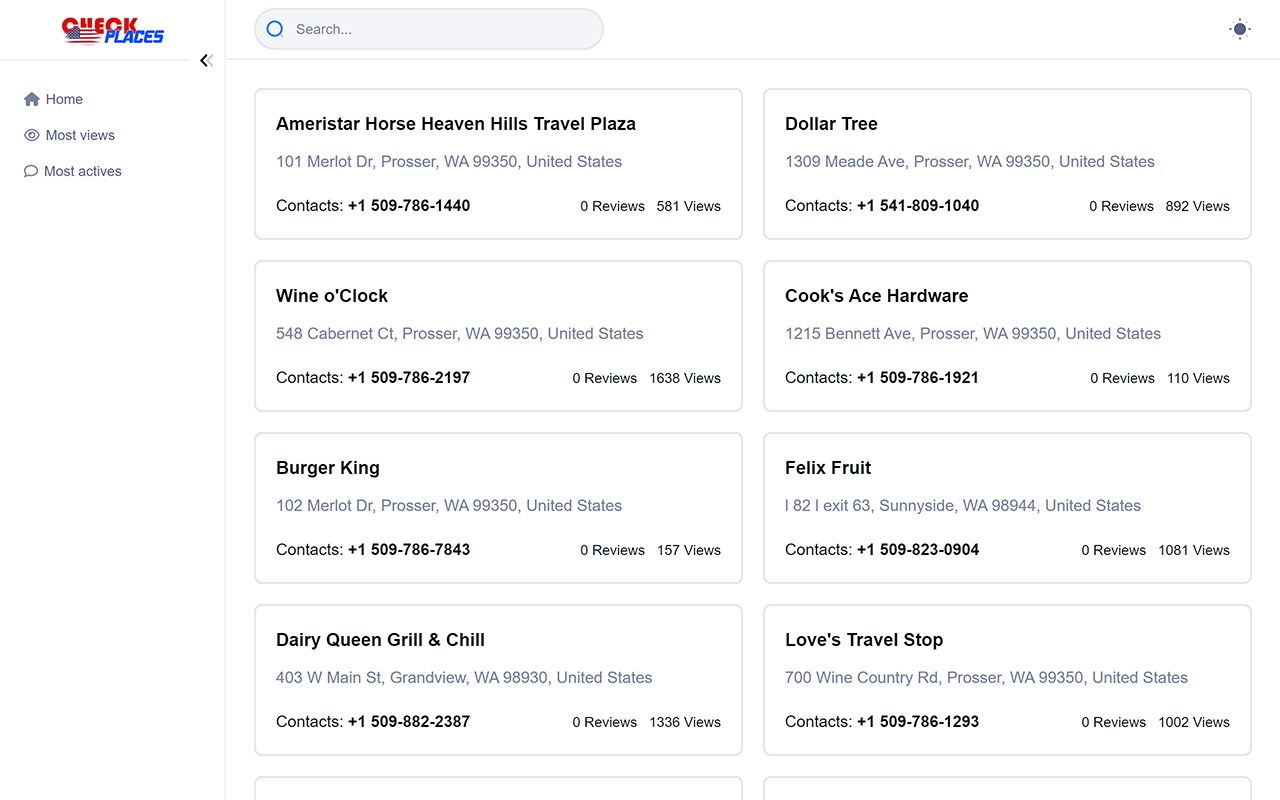Click the search magnifier icon
Image resolution: width=1280 pixels, height=800 pixels.
275,29
